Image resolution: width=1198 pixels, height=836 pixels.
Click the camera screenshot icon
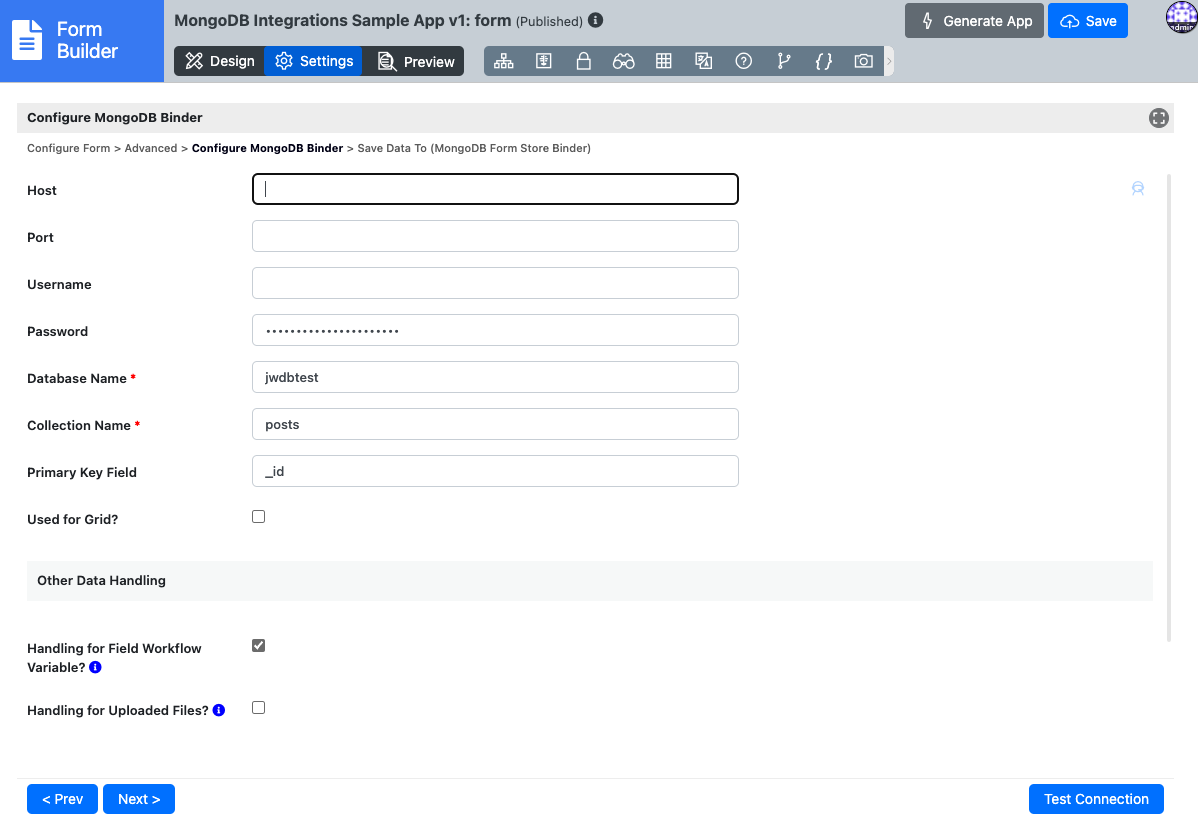864,61
